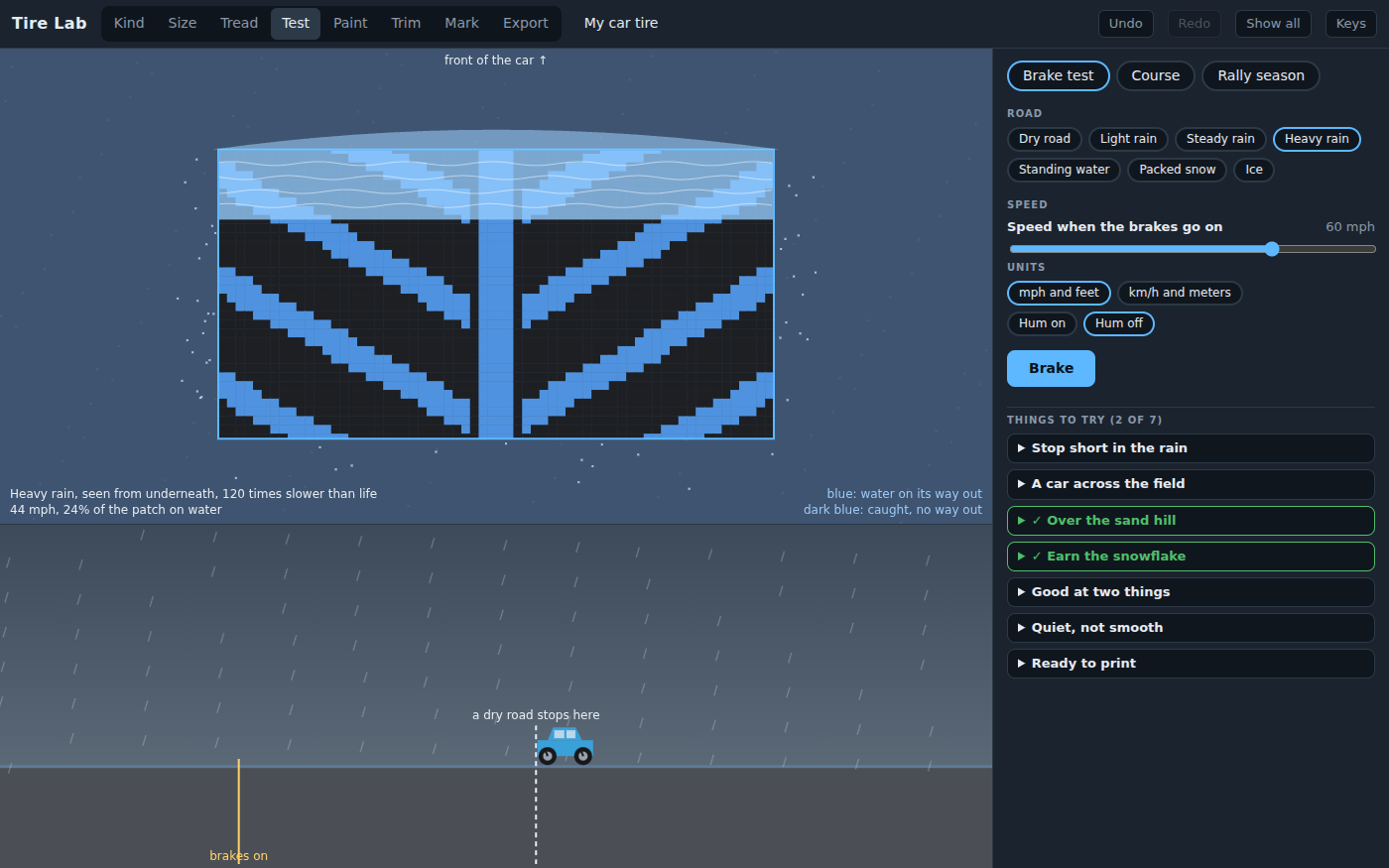
Task: Click the blue car on the road
Action: pos(565,746)
